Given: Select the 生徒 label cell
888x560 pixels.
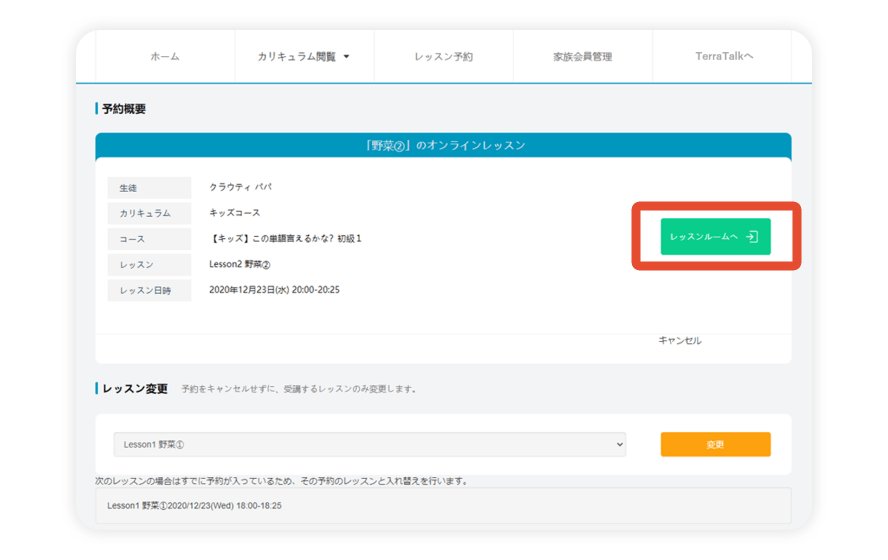Looking at the screenshot, I should [x=149, y=188].
